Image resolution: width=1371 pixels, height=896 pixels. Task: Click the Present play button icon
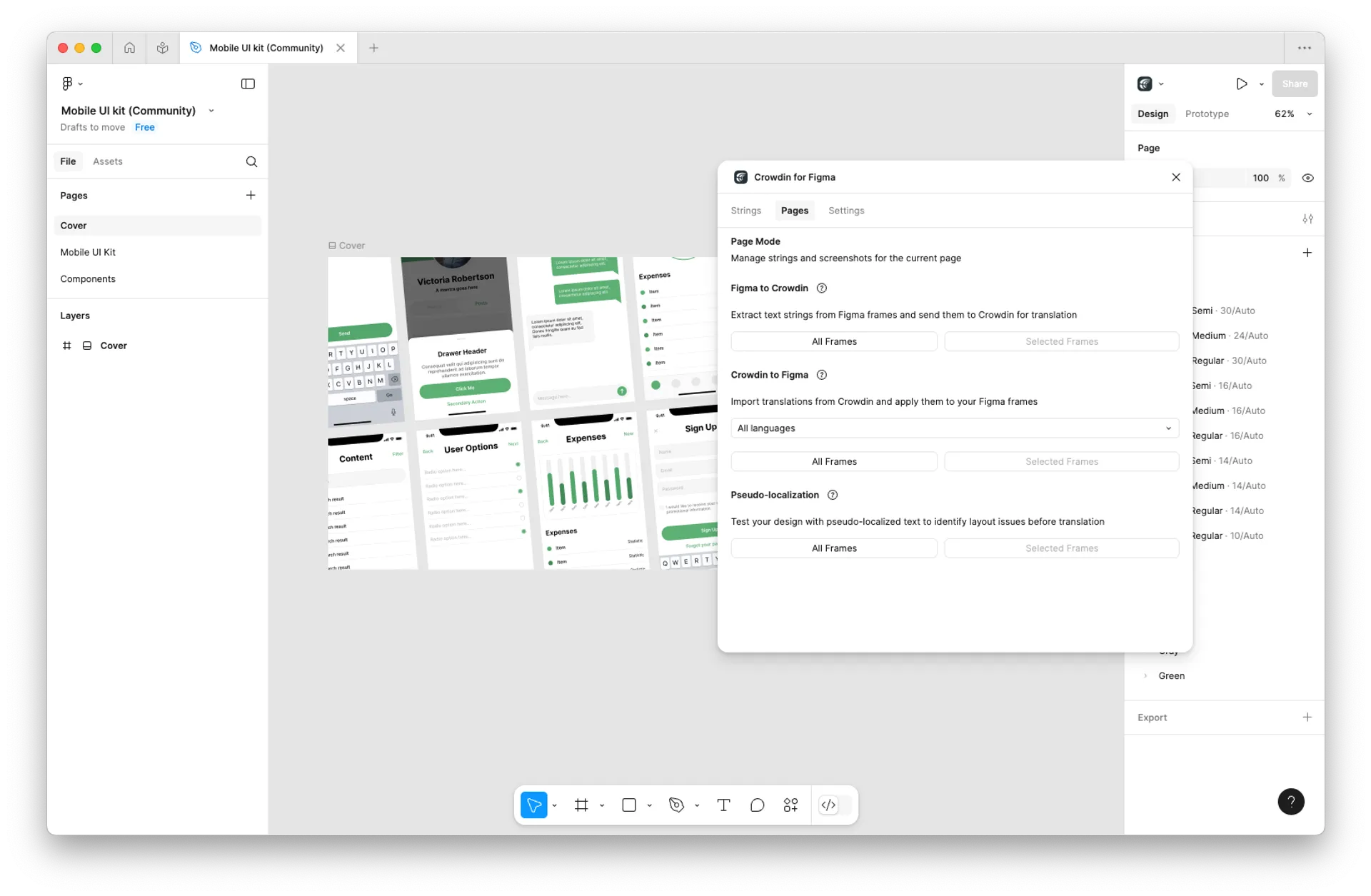tap(1242, 84)
